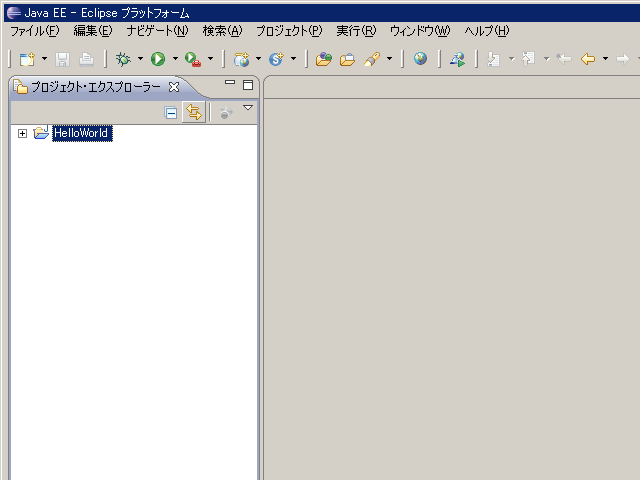The image size is (640, 480).
Task: Open the 編集(E) menu
Action: (93, 31)
